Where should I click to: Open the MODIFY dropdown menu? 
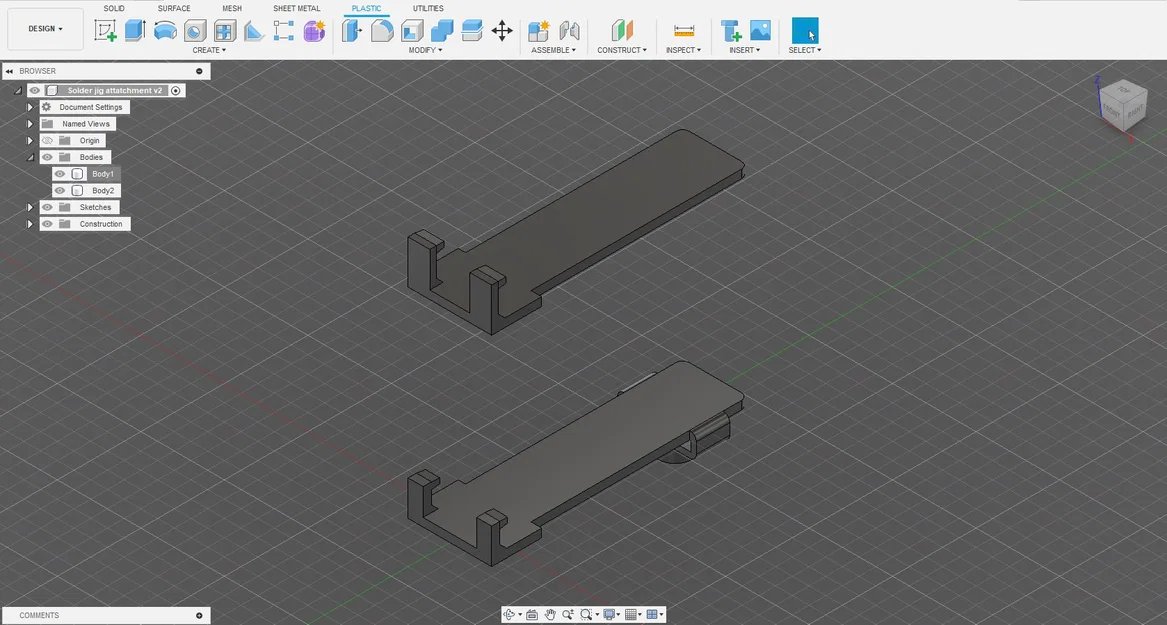[x=425, y=50]
